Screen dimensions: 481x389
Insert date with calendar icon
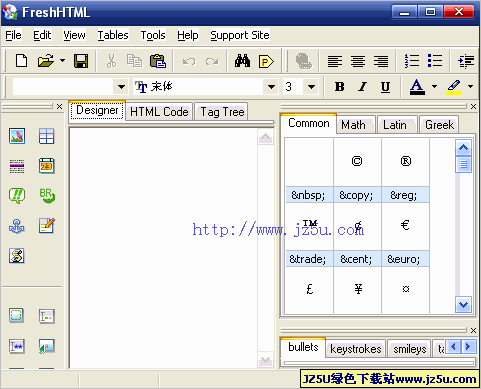(x=46, y=166)
